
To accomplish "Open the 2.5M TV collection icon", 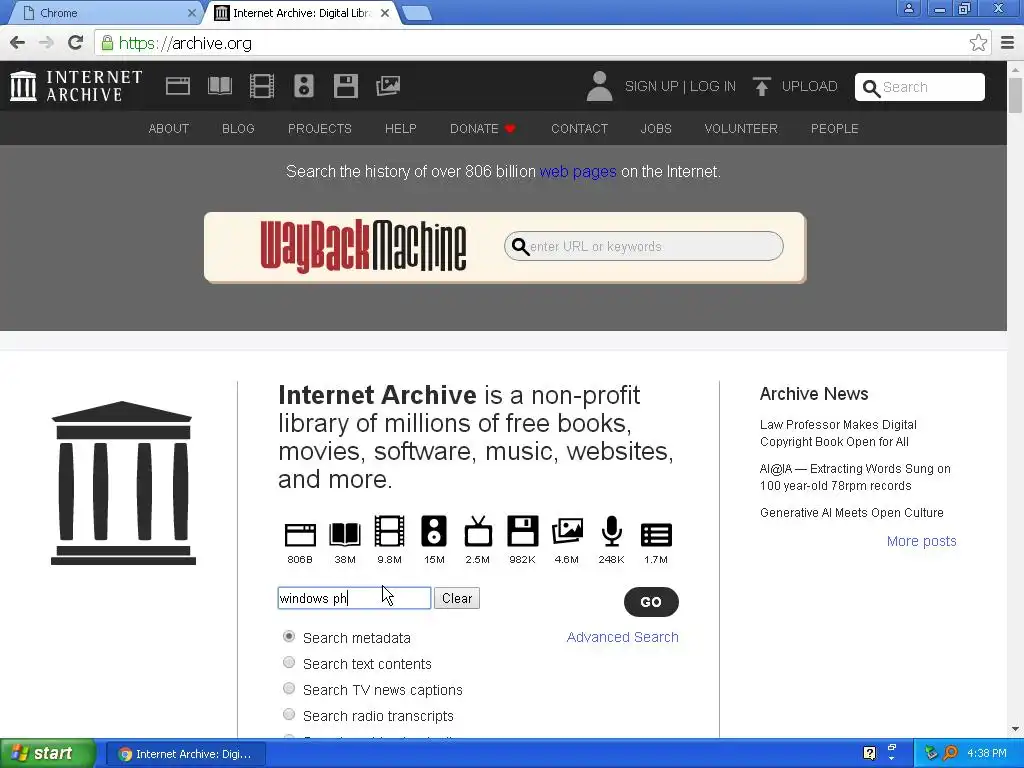I will (x=478, y=531).
